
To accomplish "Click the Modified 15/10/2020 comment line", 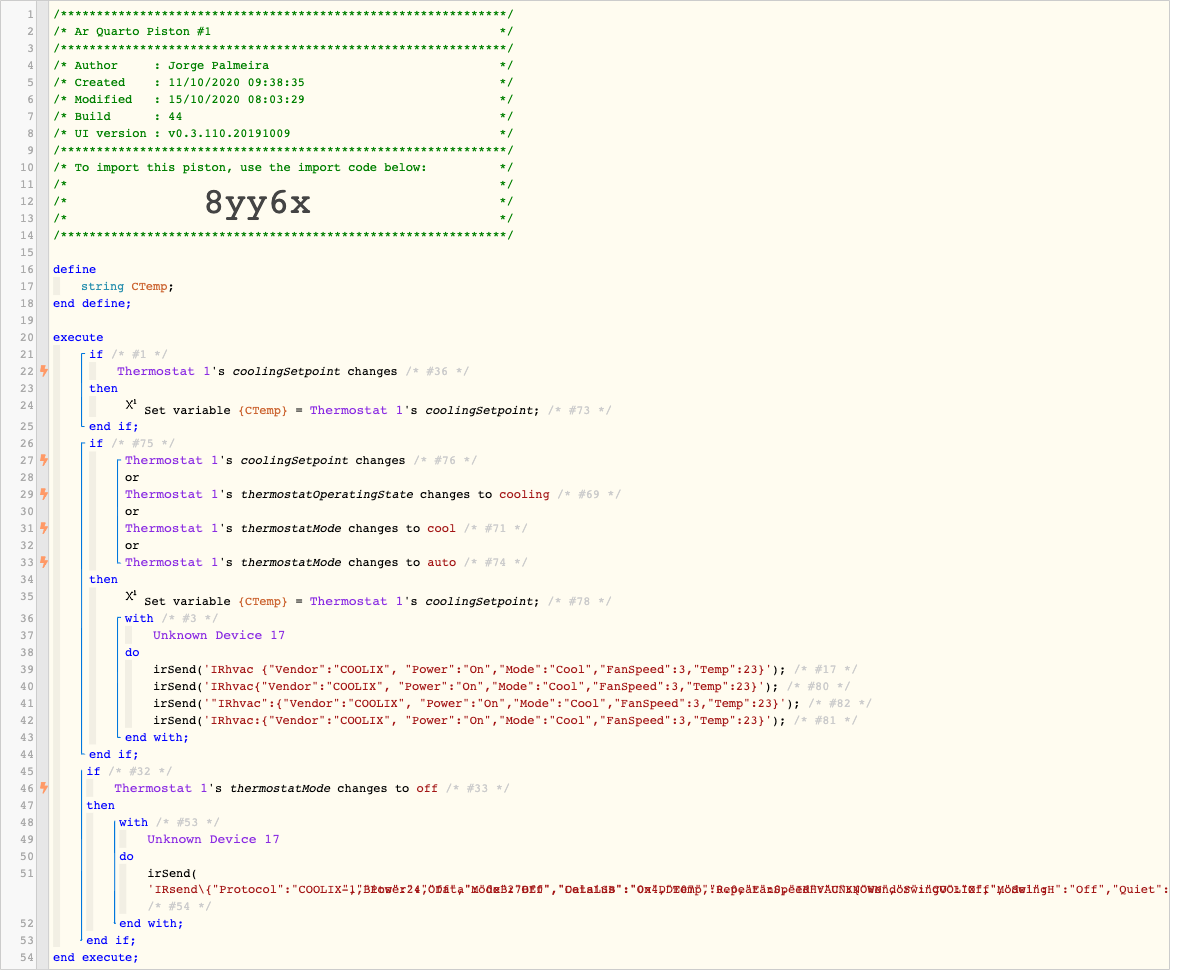I will (283, 99).
